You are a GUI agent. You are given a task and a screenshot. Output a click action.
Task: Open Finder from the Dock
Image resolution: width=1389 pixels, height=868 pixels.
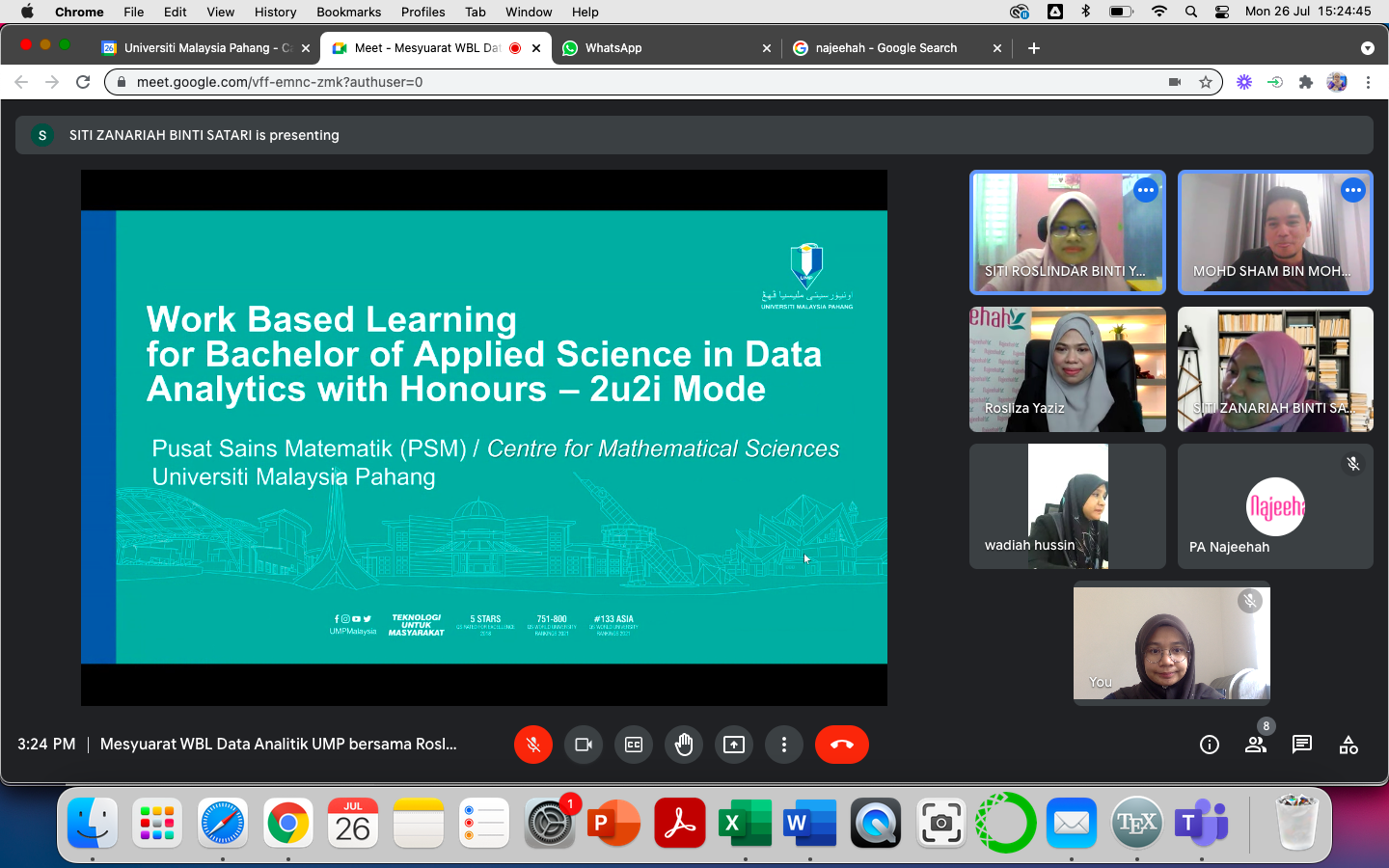click(x=93, y=823)
